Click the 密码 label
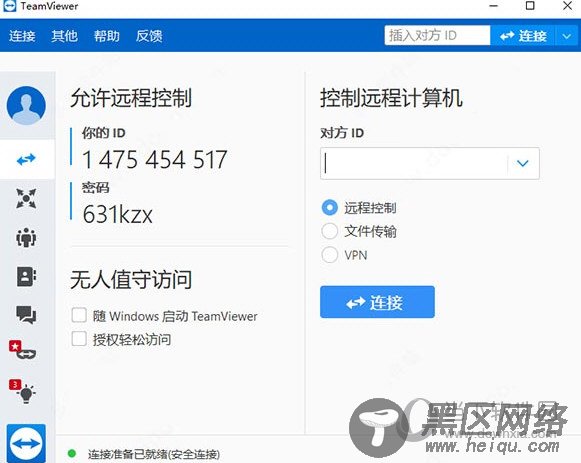The image size is (581, 463). click(96, 187)
